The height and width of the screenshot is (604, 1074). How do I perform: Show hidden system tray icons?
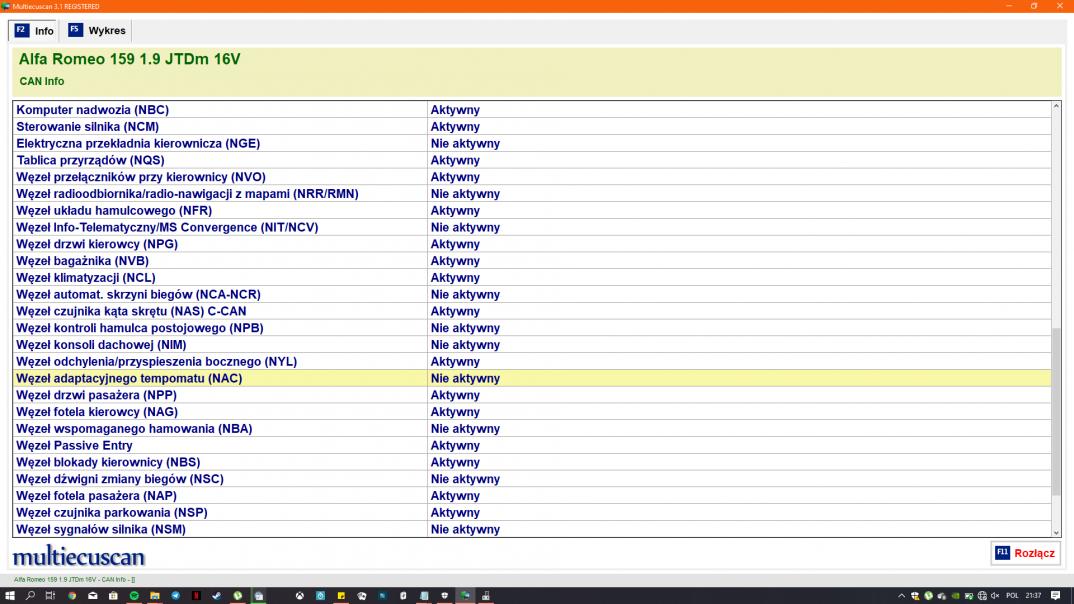click(901, 596)
